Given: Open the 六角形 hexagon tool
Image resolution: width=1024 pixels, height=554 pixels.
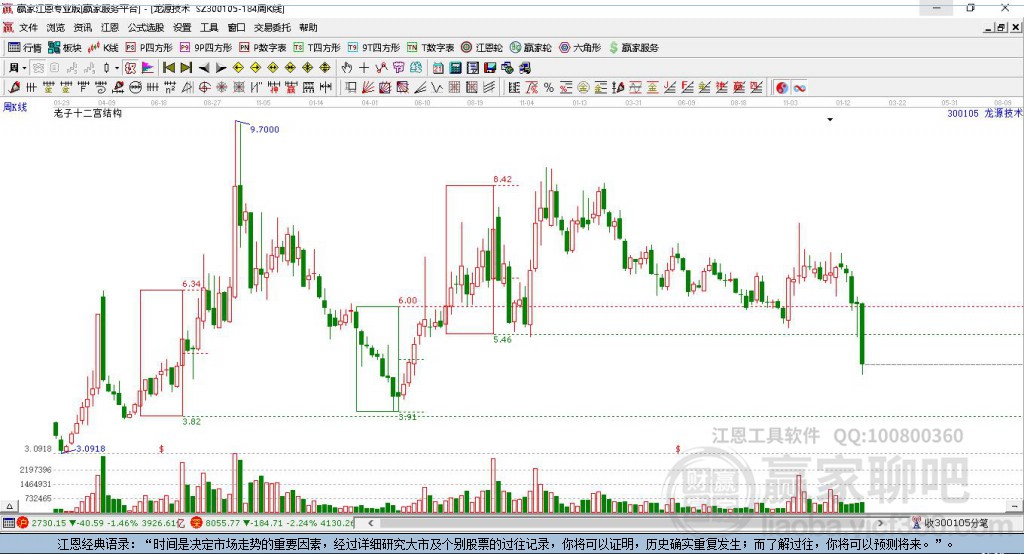Looking at the screenshot, I should pyautogui.click(x=580, y=48).
